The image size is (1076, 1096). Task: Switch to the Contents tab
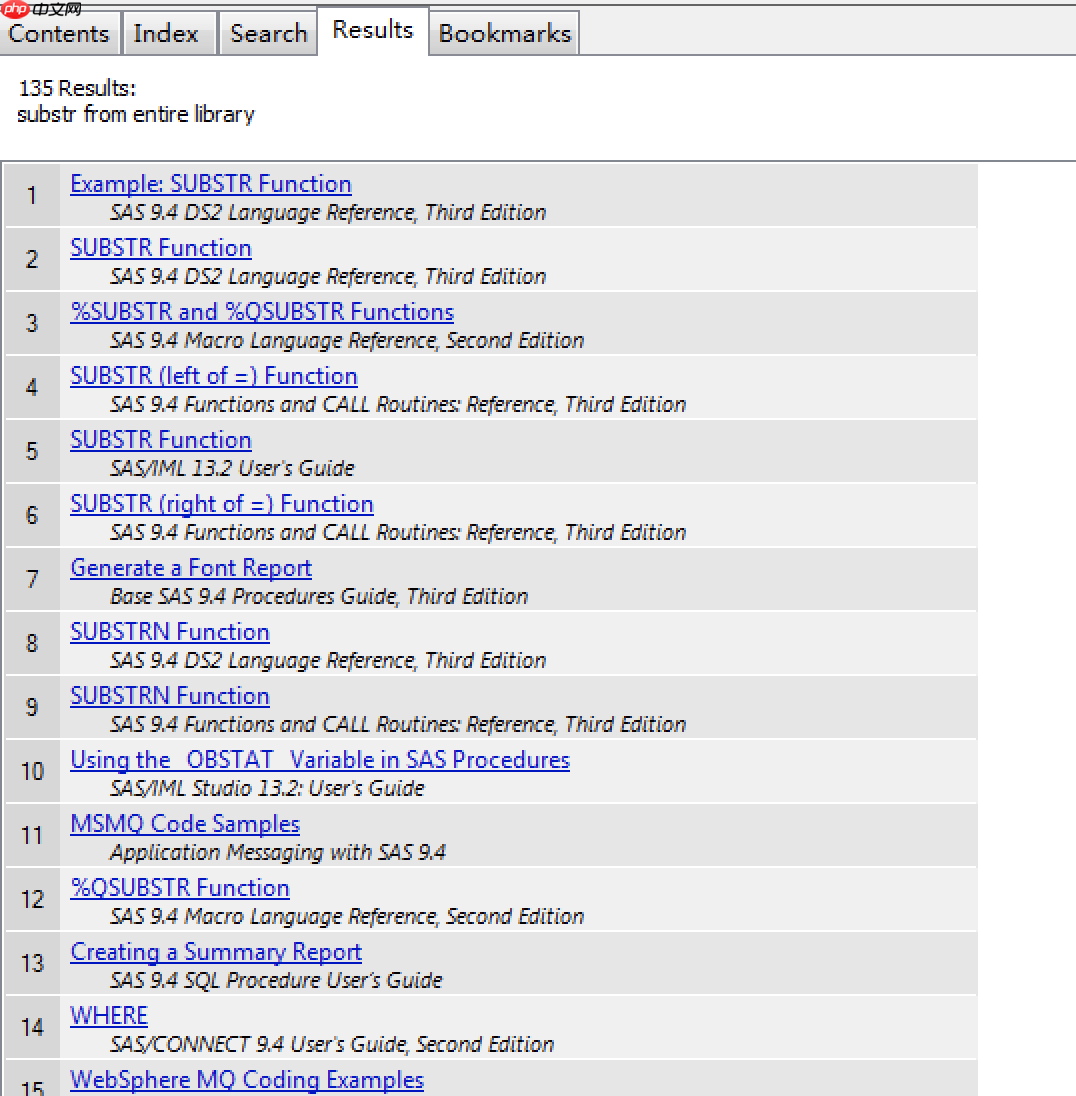pos(59,33)
